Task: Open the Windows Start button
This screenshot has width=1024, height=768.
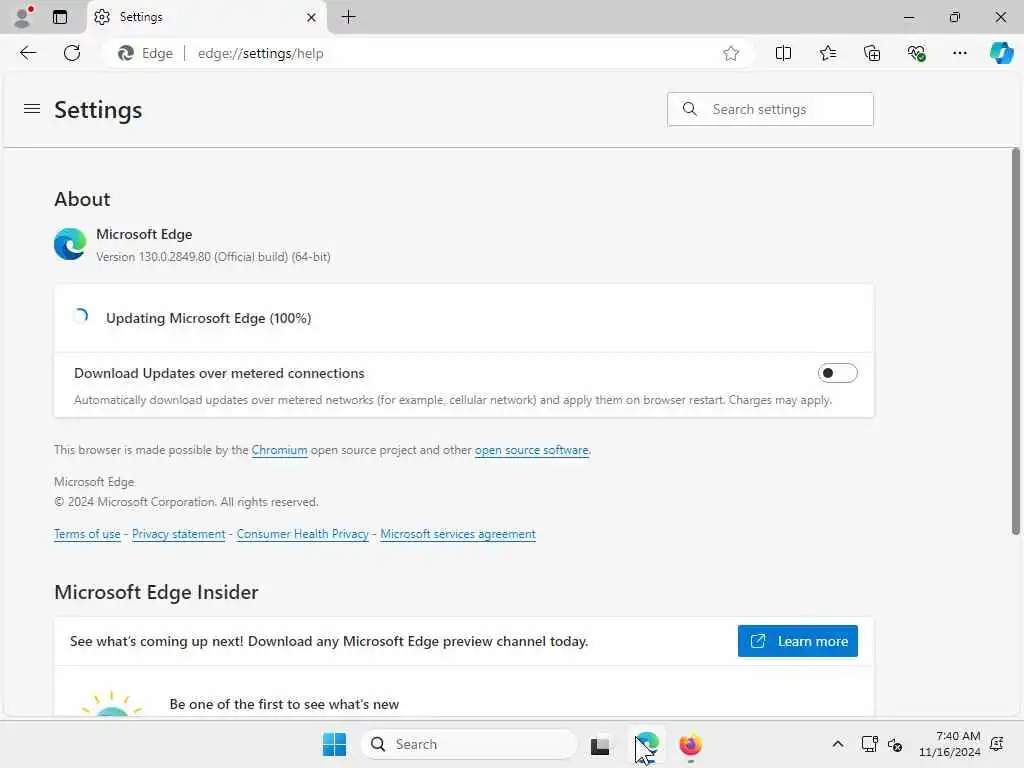Action: (334, 744)
